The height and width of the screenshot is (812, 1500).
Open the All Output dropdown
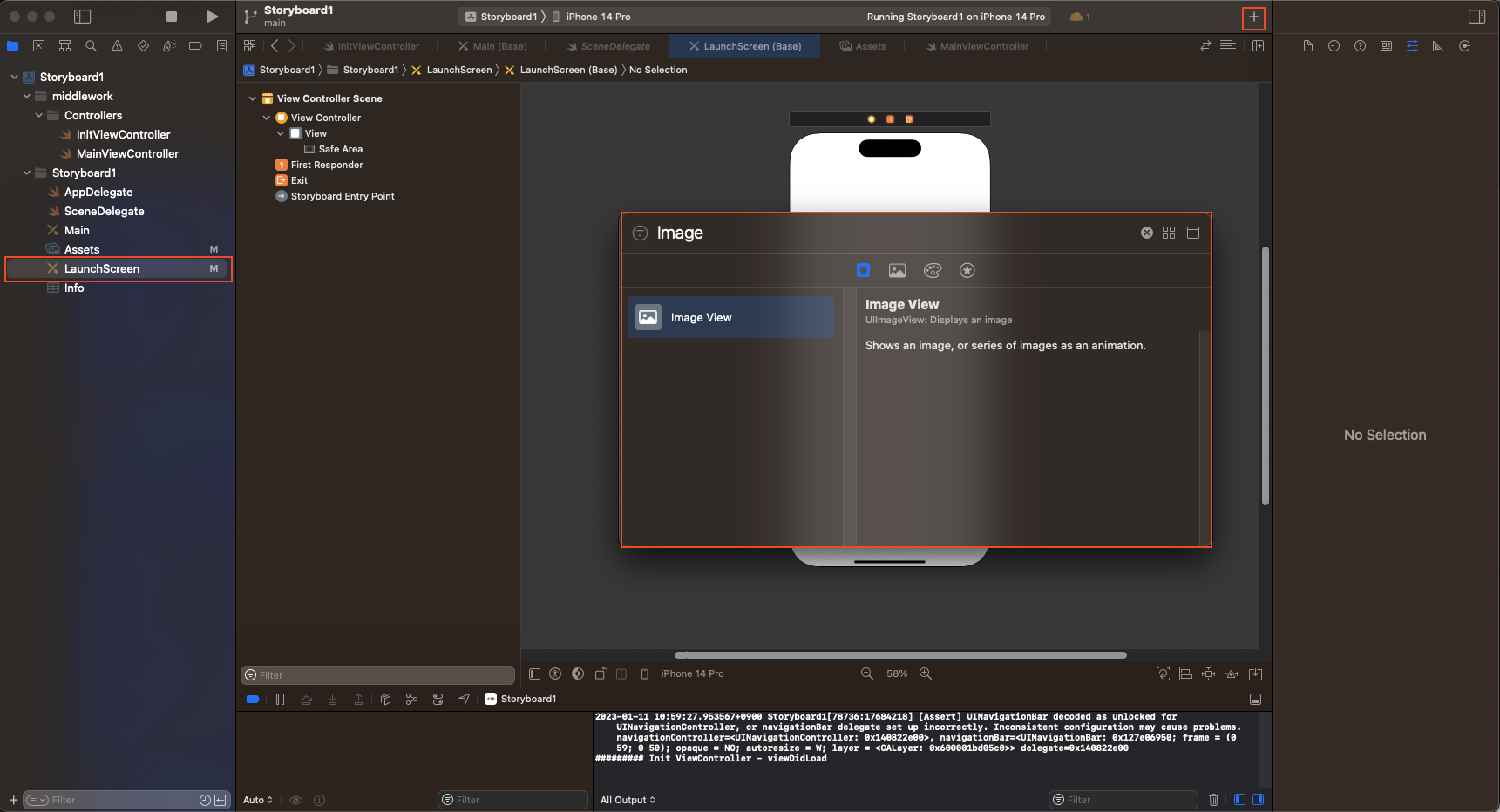point(628,800)
